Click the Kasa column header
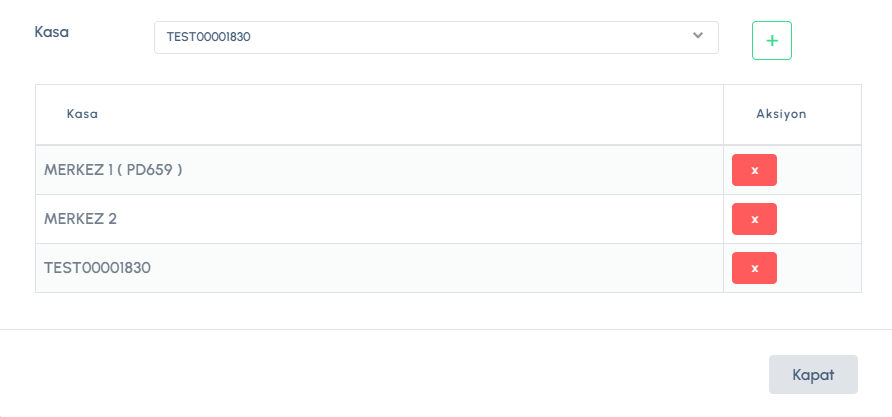The height and width of the screenshot is (417, 892). (82, 114)
